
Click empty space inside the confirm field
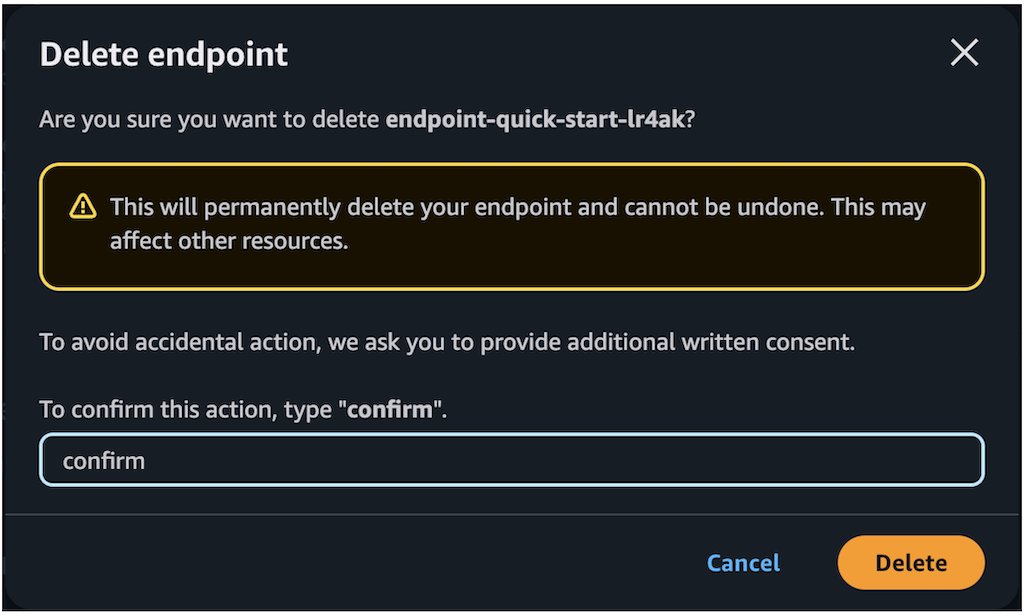[x=562, y=460]
